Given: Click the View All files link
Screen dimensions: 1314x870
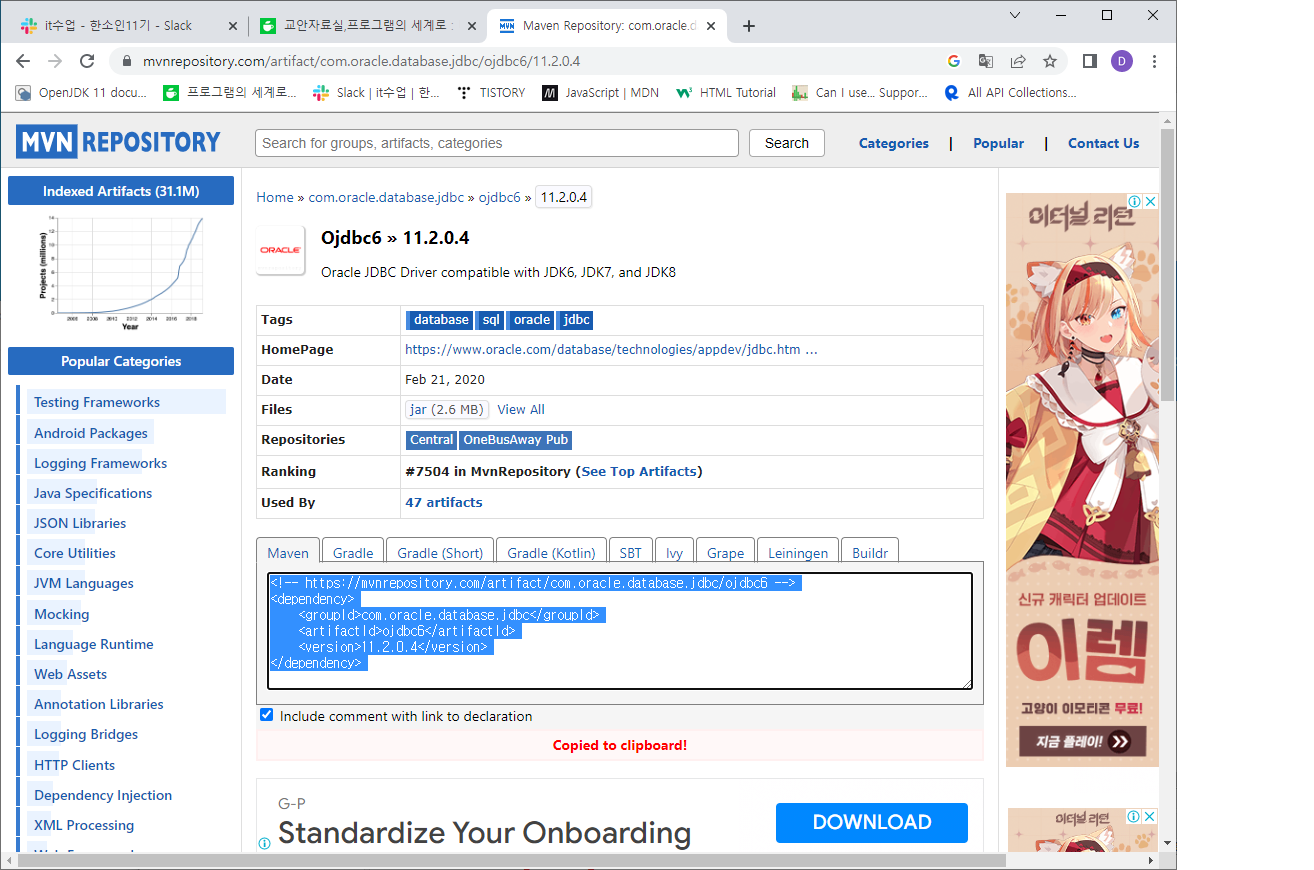Looking at the screenshot, I should (x=521, y=409).
